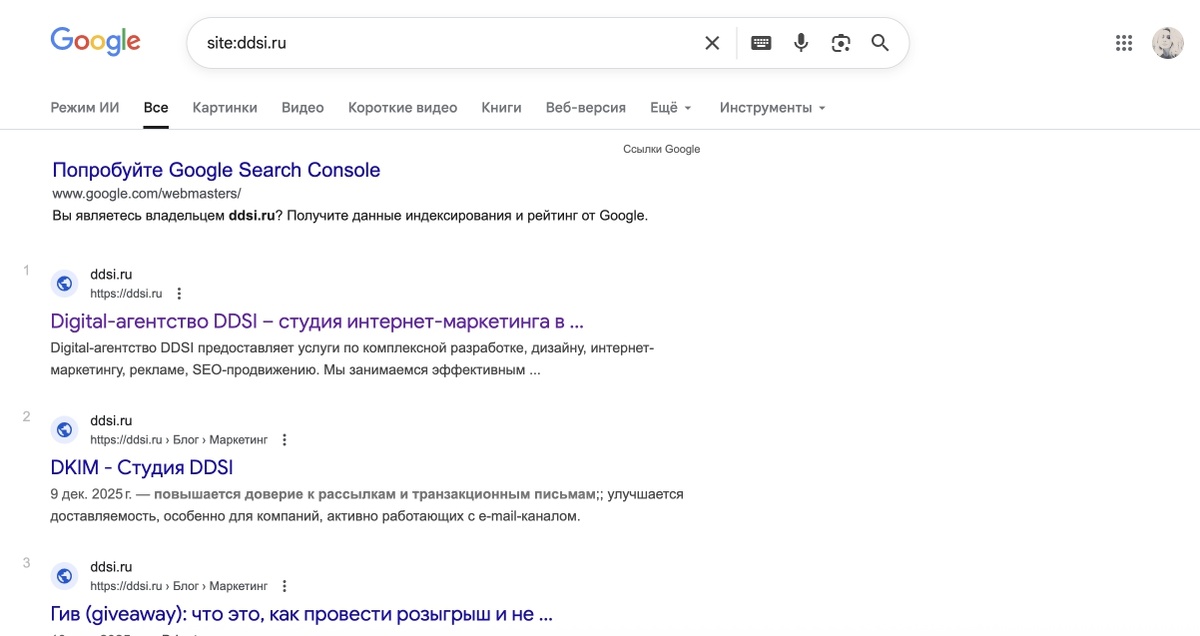The width and height of the screenshot is (1200, 636).
Task: Open the 'Попробуйте Google Search Console' link
Action: (217, 170)
